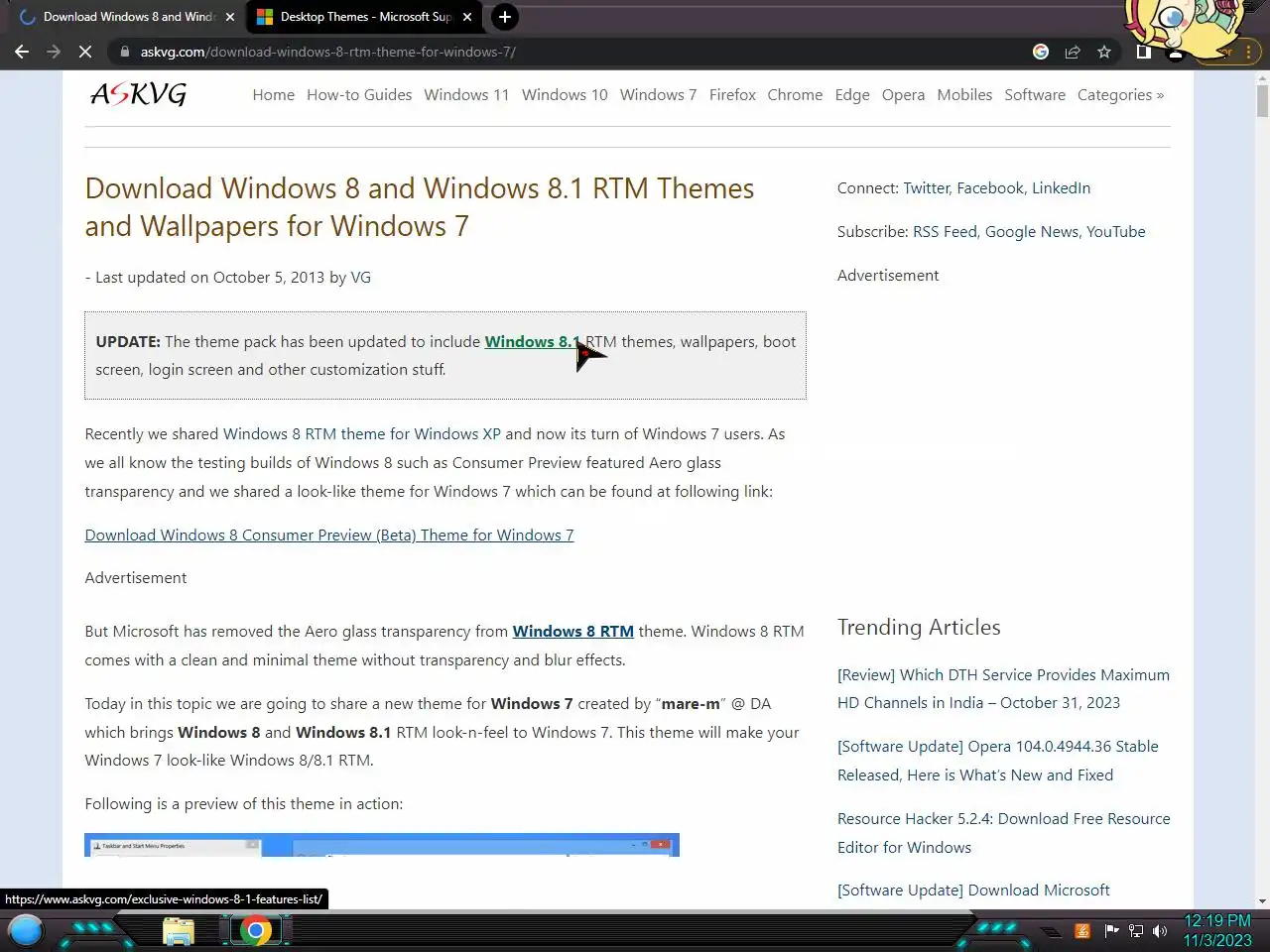Open the Mobiles category
The height and width of the screenshot is (952, 1270).
[964, 95]
